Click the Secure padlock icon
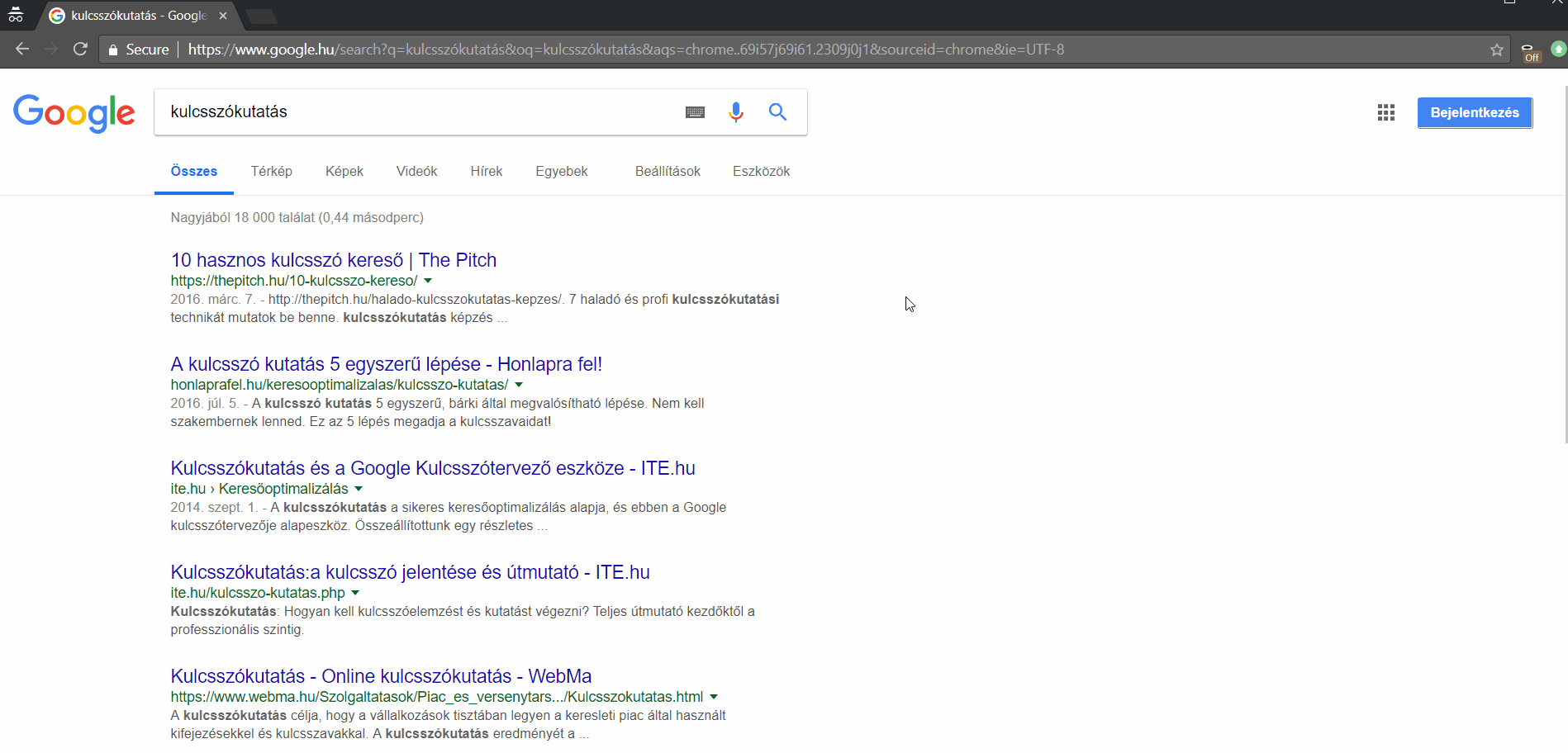Screen dimensions: 1568x753 pyautogui.click(x=113, y=50)
